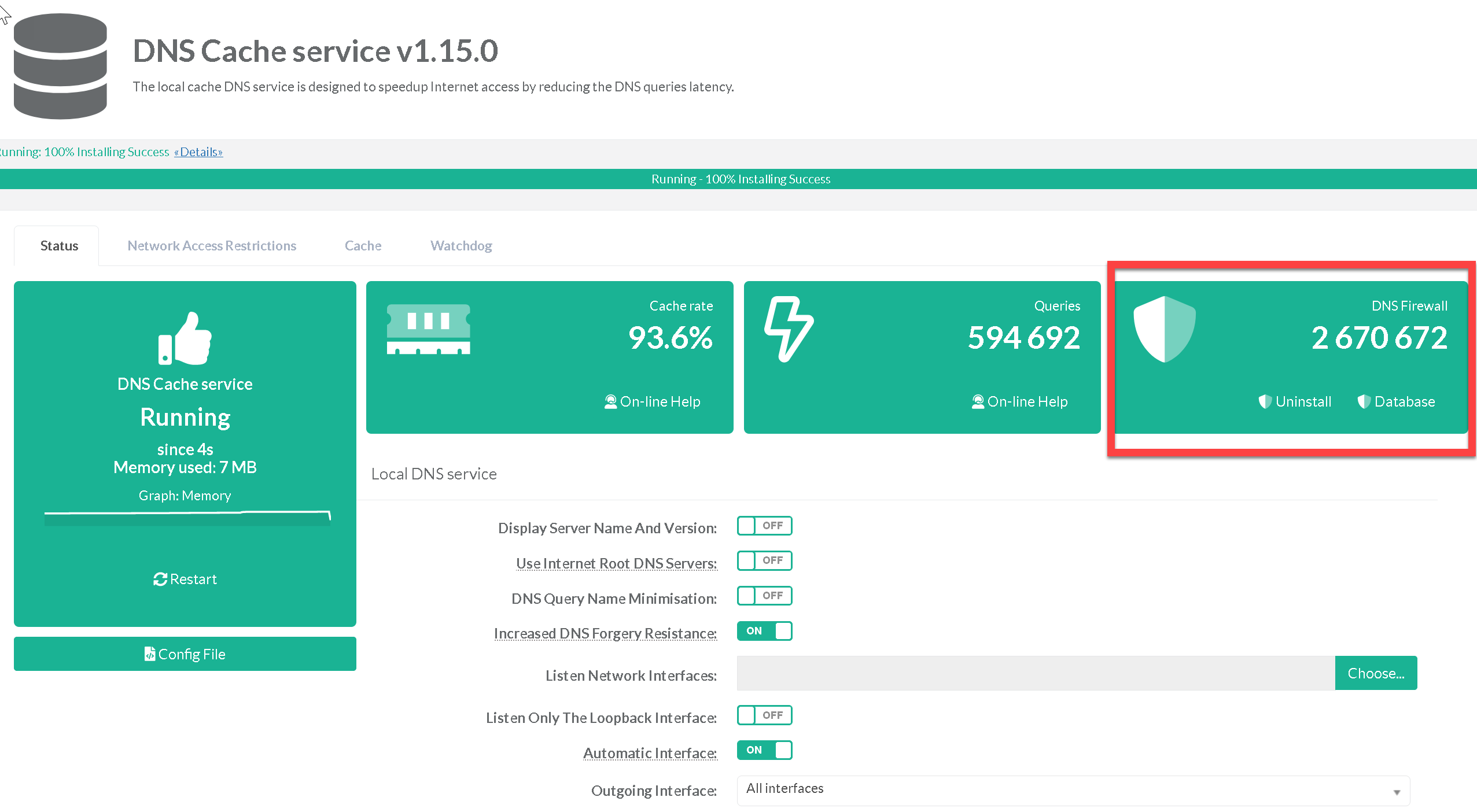Click the Restart refresh icon
Viewport: 1477px width, 812px height.
[160, 579]
